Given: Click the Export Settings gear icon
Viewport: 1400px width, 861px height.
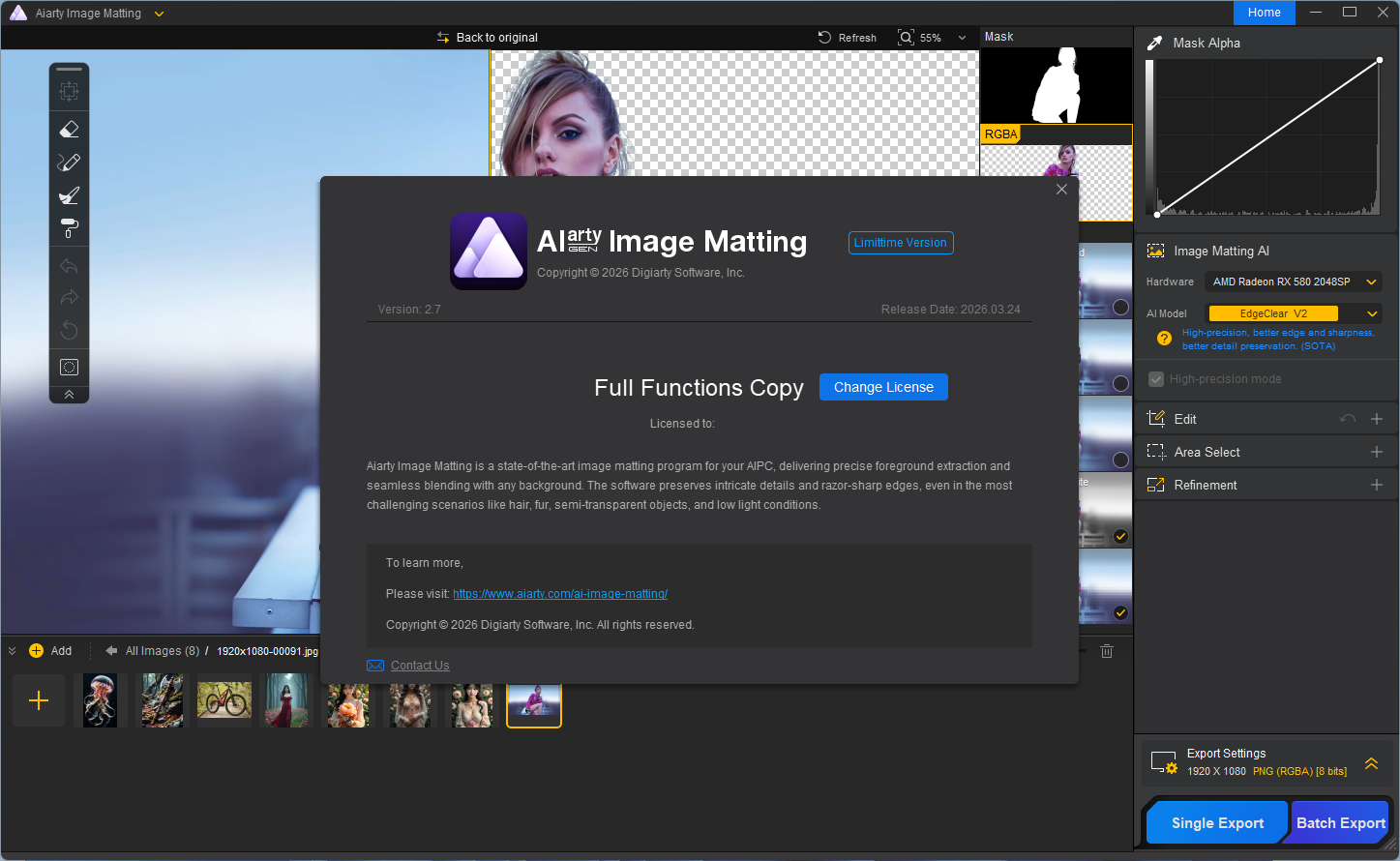Looking at the screenshot, I should [1162, 763].
